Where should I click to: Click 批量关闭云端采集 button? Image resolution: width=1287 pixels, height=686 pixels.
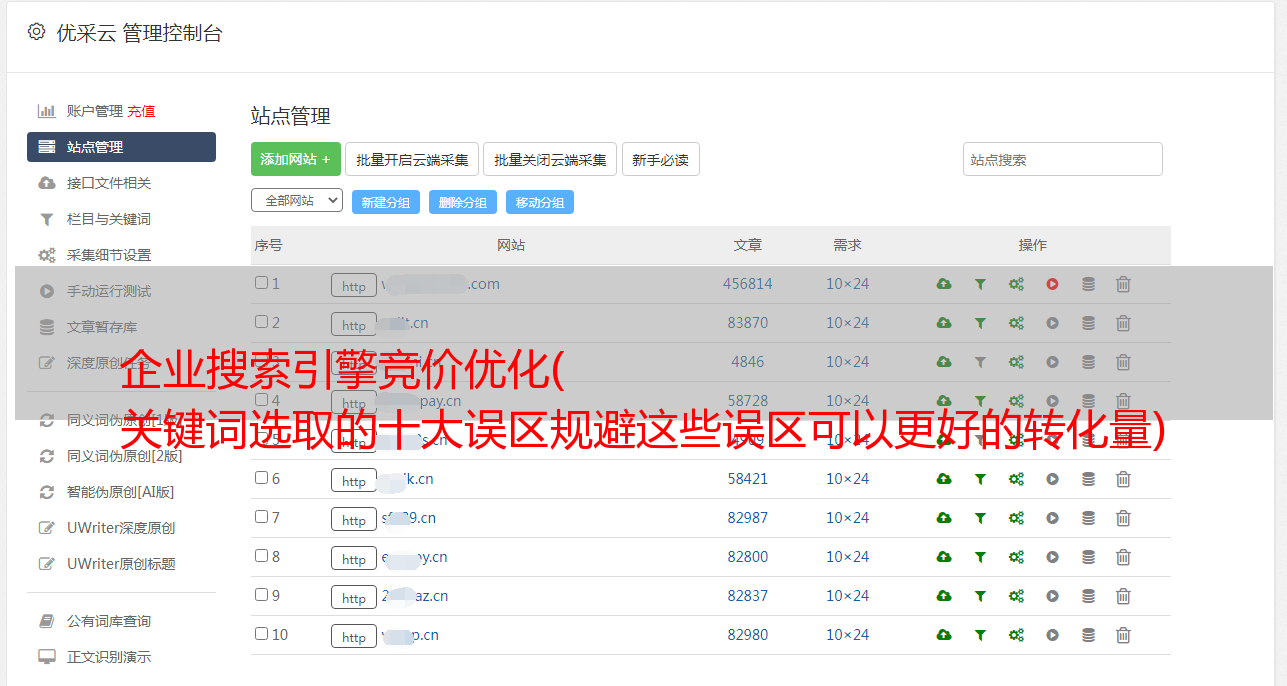[x=550, y=159]
